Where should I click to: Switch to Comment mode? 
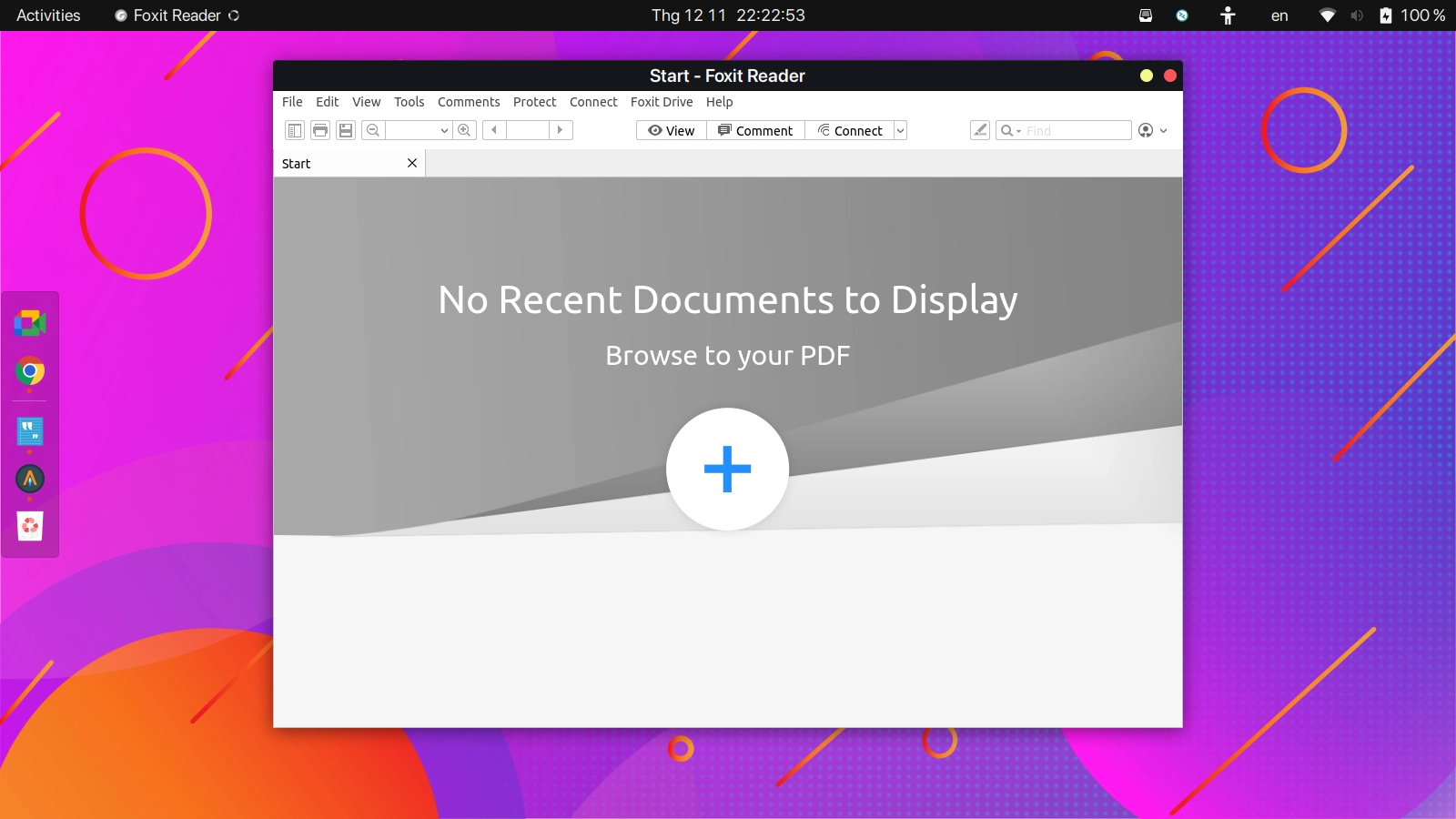pos(755,130)
